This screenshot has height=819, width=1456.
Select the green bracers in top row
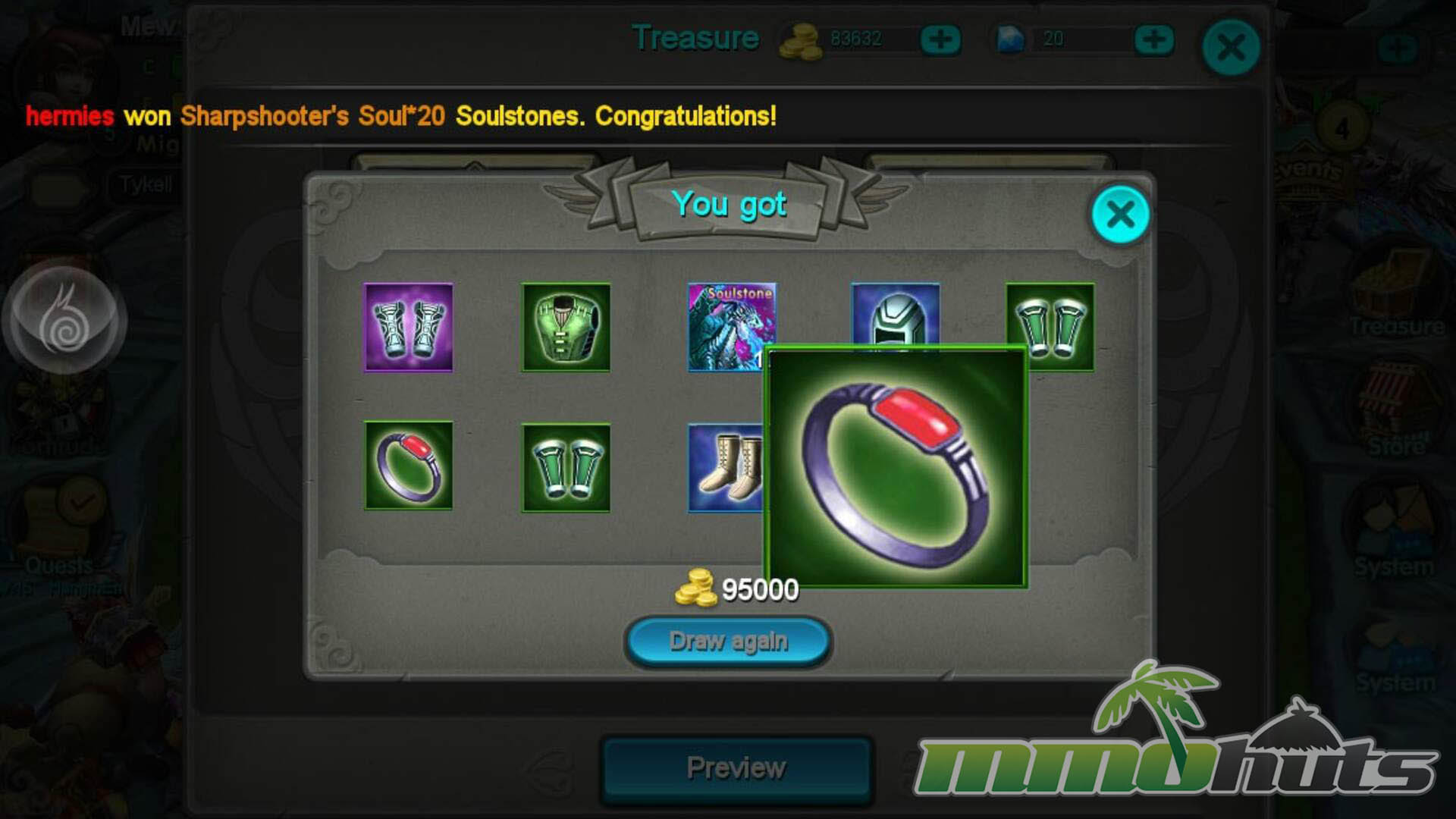pyautogui.click(x=1050, y=327)
